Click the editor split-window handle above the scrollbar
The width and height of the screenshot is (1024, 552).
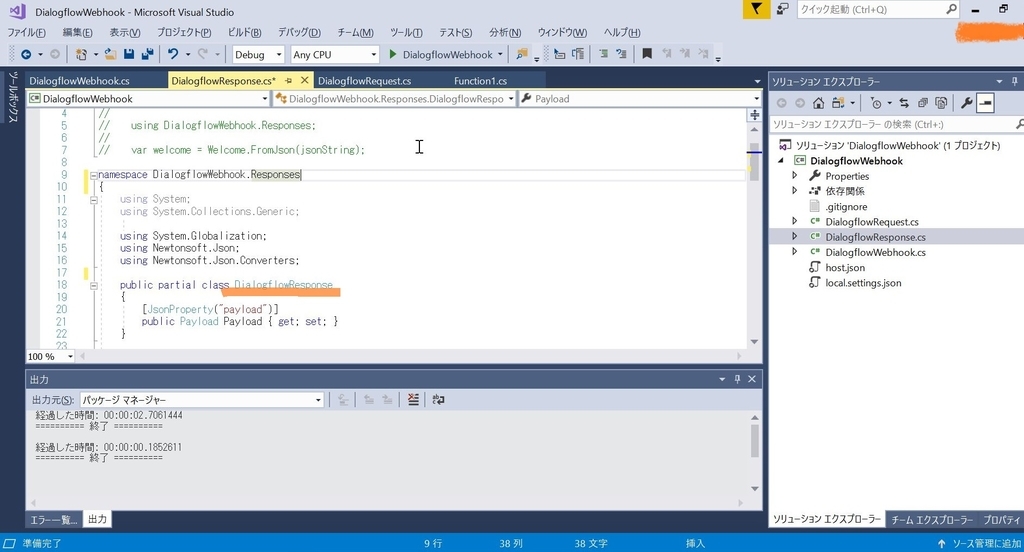754,115
